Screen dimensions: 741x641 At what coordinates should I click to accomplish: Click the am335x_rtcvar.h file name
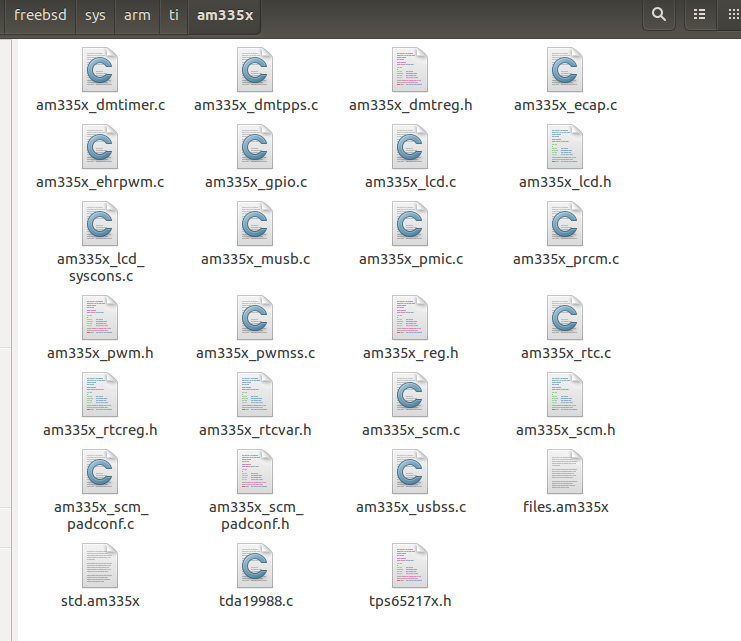coord(255,430)
